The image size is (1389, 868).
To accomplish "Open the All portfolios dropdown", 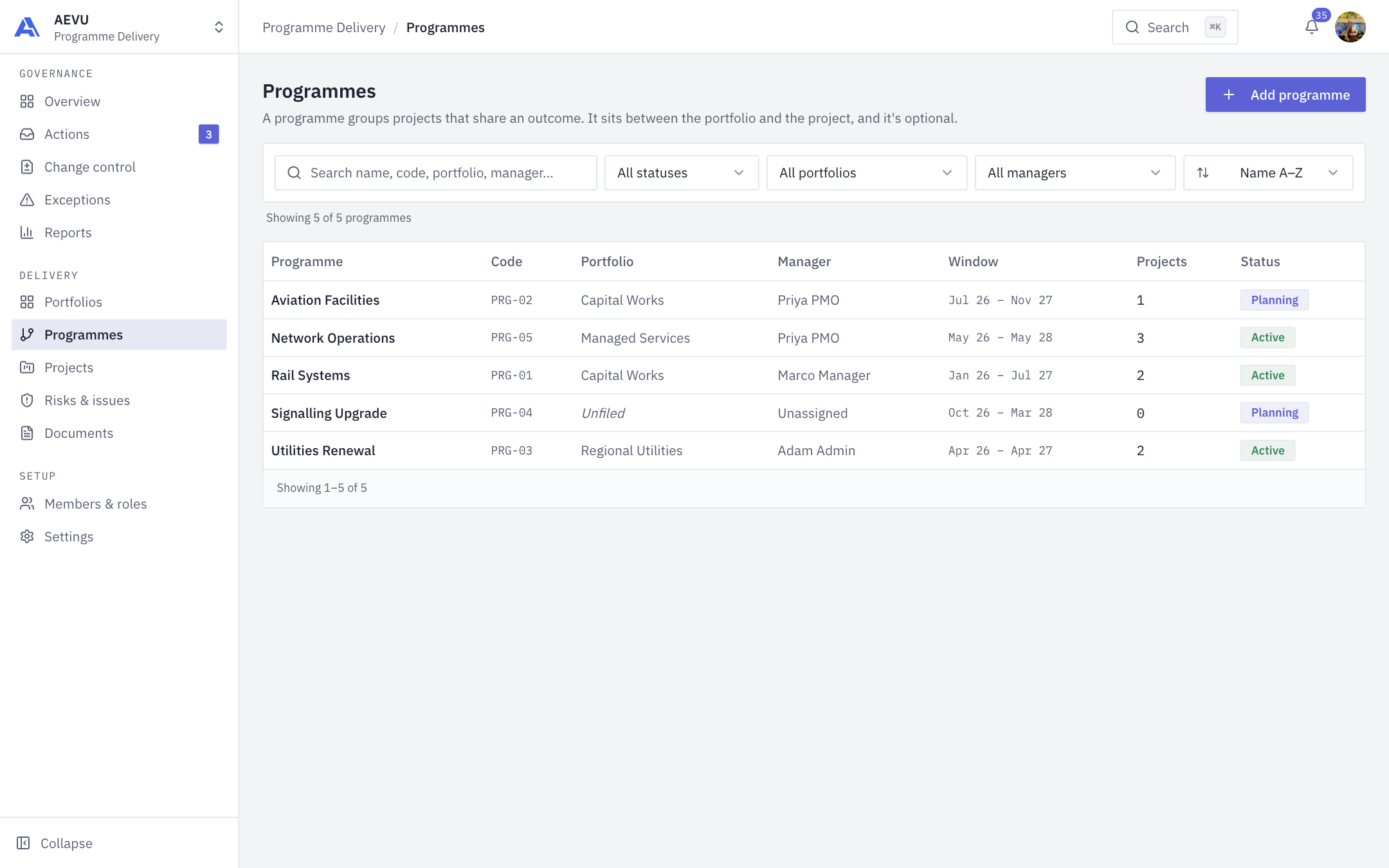I will (x=867, y=173).
